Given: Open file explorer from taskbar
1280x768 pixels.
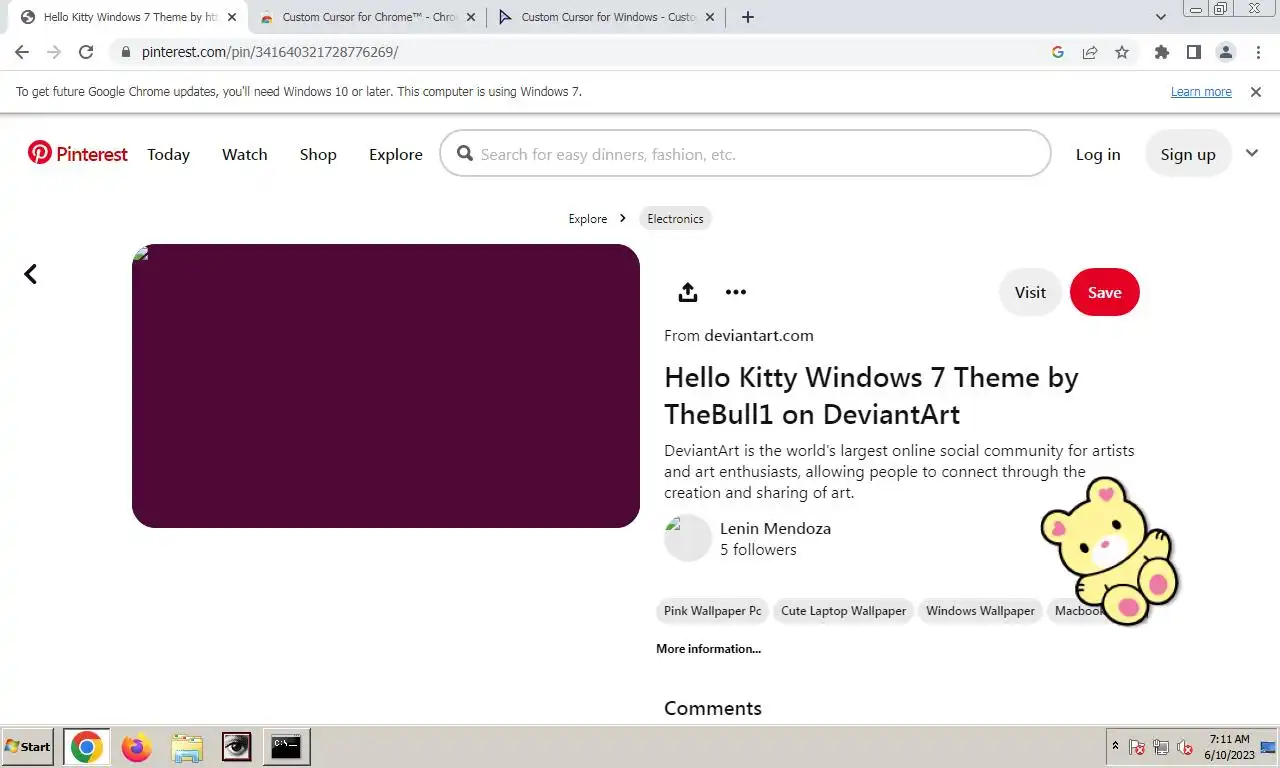Looking at the screenshot, I should (x=187, y=747).
